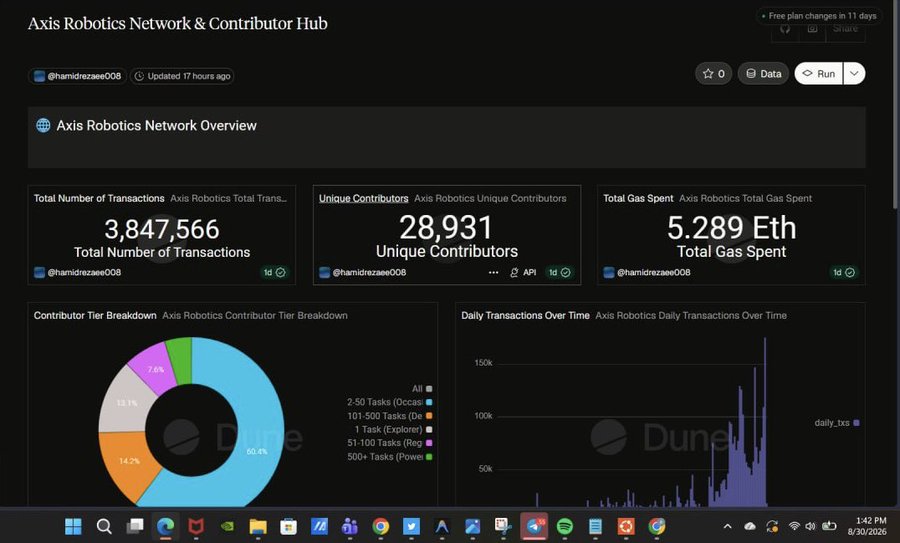The width and height of the screenshot is (900, 543).
Task: Open the underlined Unique Contributors widget title
Action: 364,198
